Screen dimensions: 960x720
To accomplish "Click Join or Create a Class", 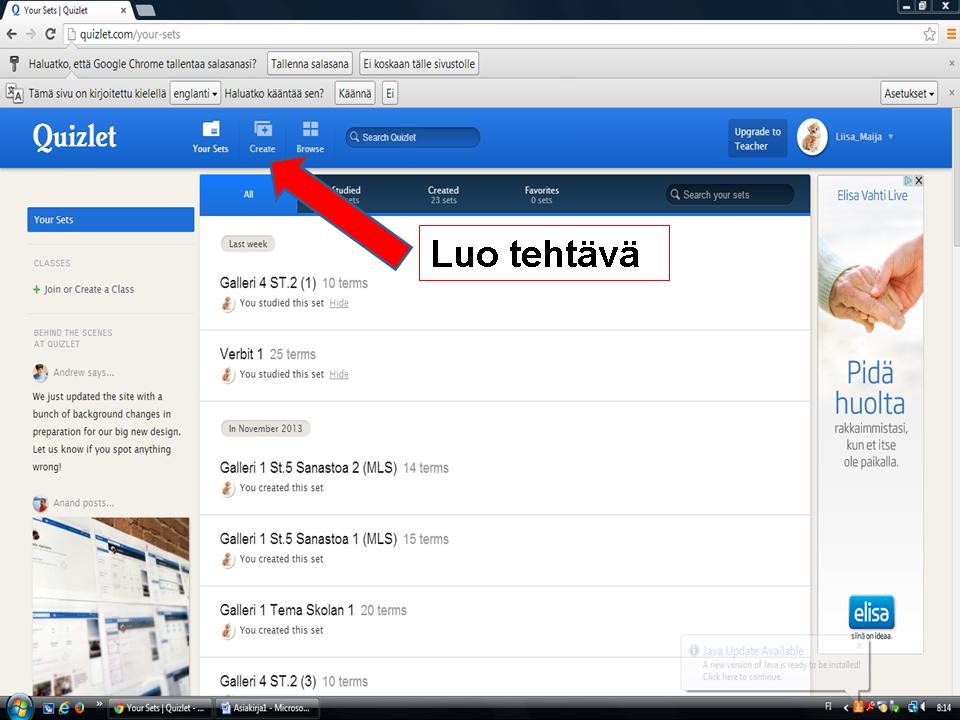I will 88,289.
